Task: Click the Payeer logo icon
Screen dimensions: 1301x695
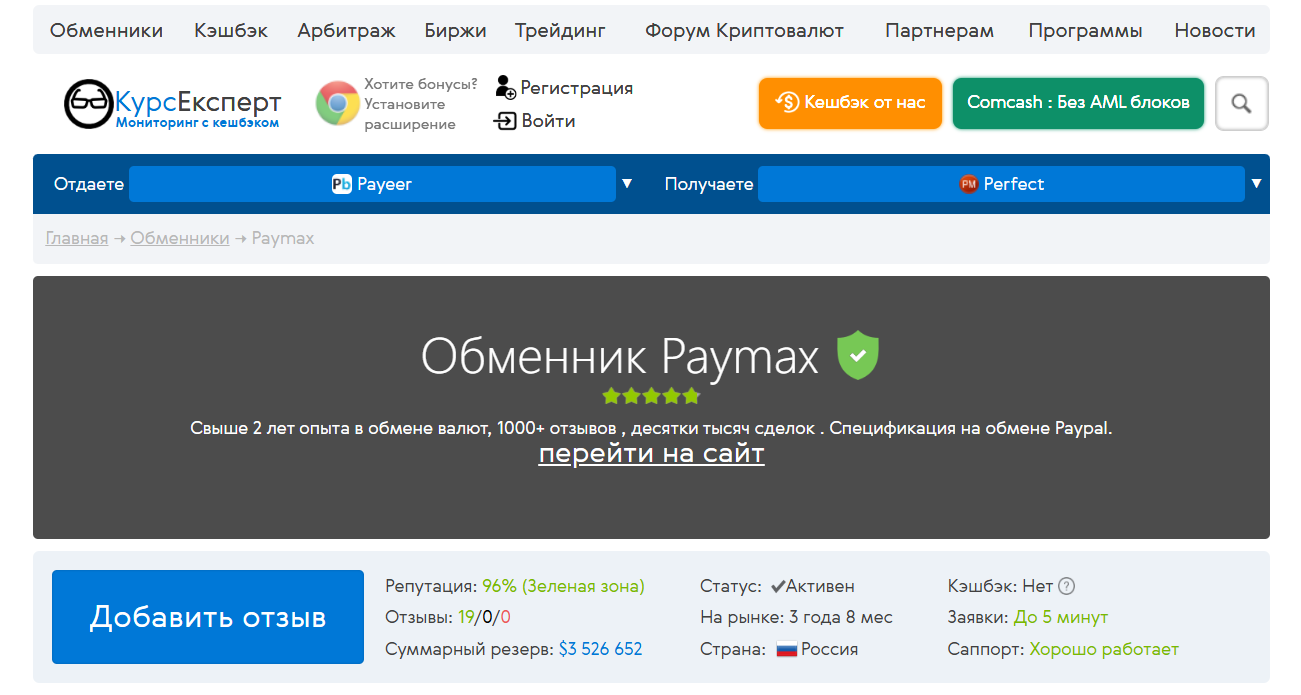Action: coord(342,184)
